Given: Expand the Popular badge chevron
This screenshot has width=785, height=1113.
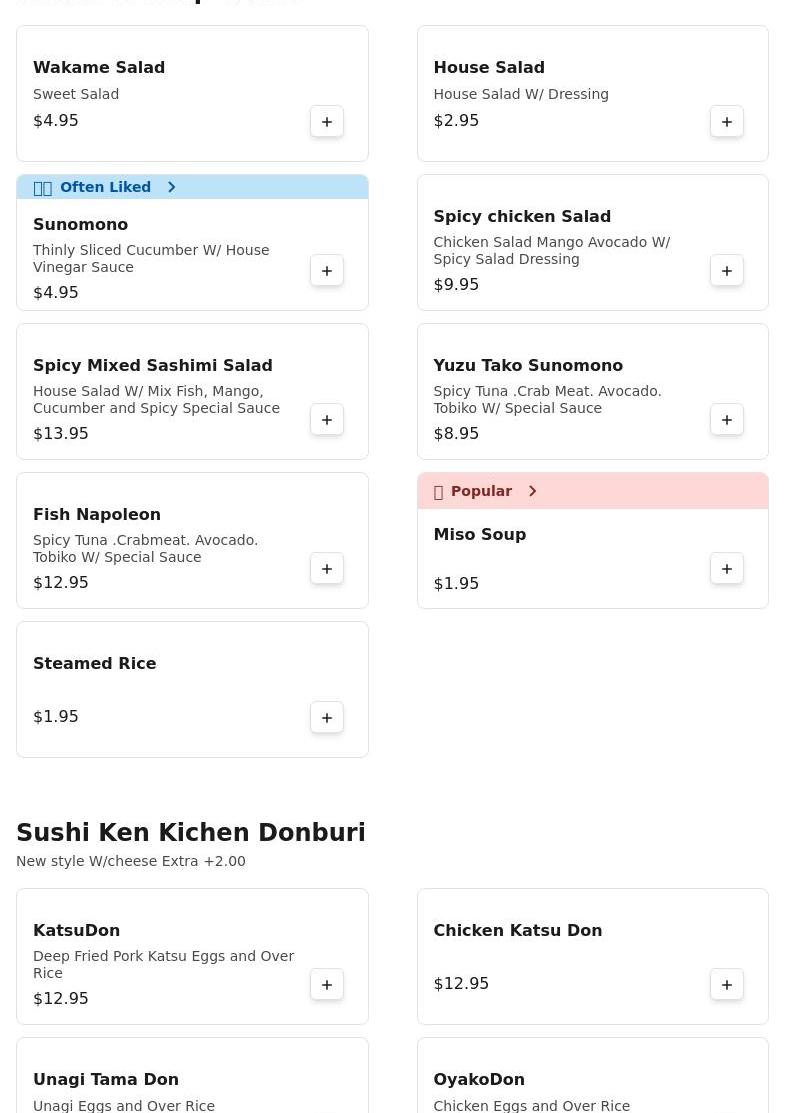Looking at the screenshot, I should point(533,491).
